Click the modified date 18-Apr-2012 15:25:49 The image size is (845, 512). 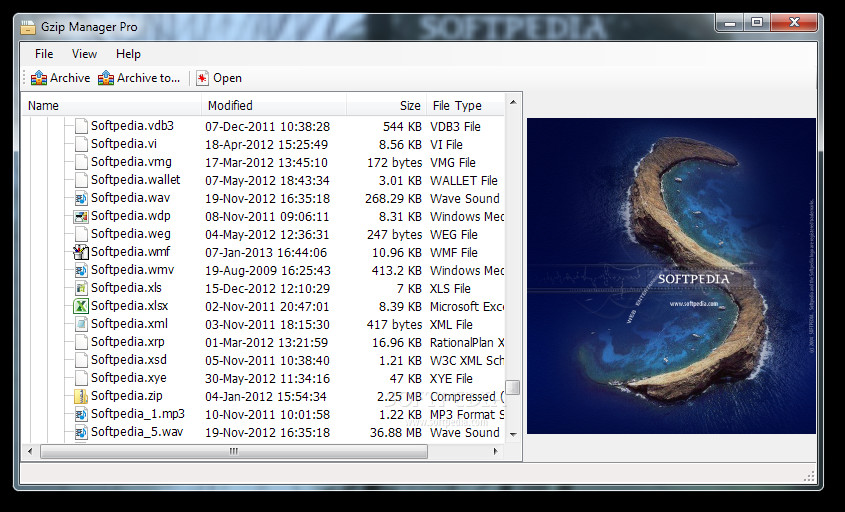pos(266,144)
